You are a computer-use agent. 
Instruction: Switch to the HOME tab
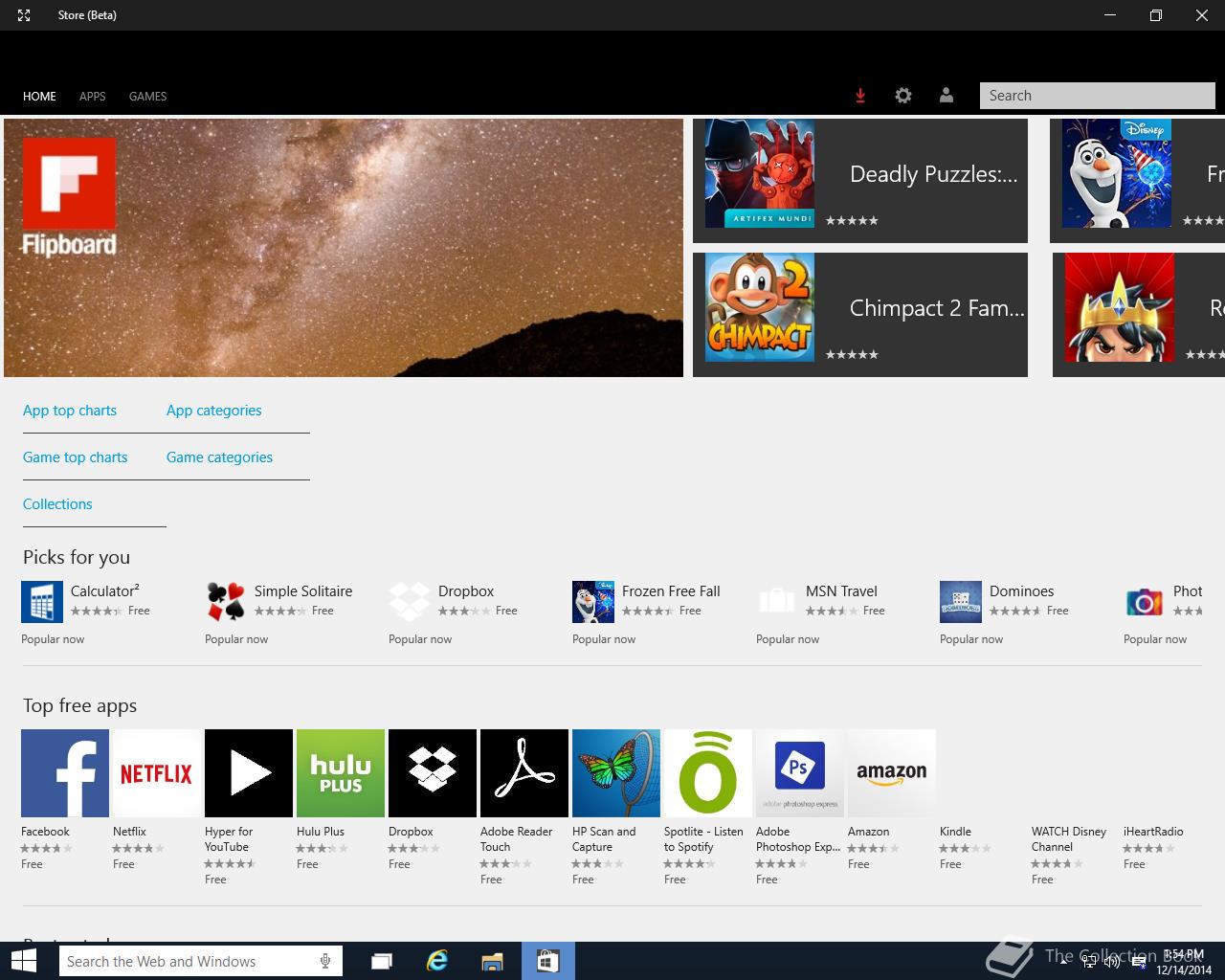click(39, 97)
